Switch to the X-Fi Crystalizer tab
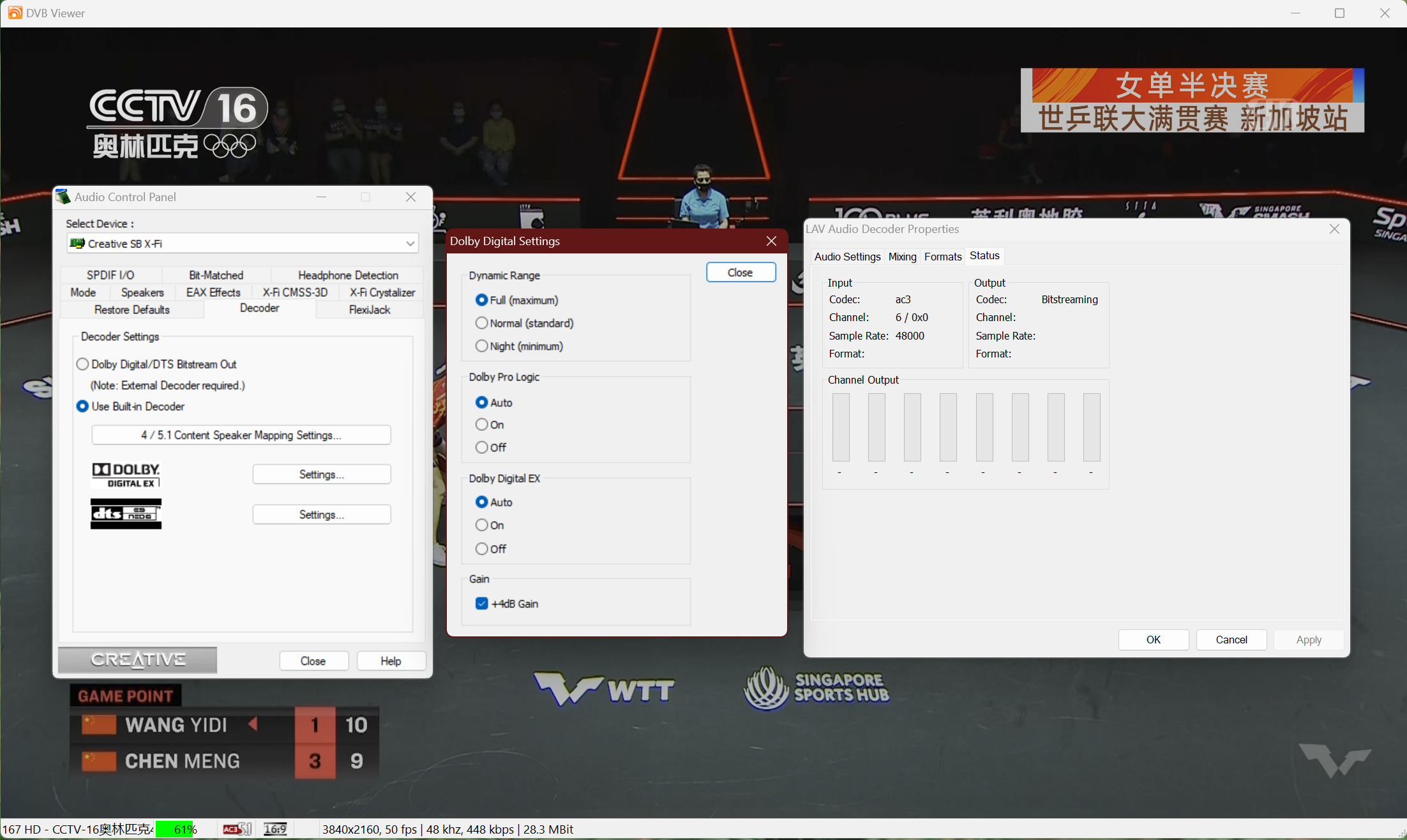The height and width of the screenshot is (840, 1407). pos(382,292)
